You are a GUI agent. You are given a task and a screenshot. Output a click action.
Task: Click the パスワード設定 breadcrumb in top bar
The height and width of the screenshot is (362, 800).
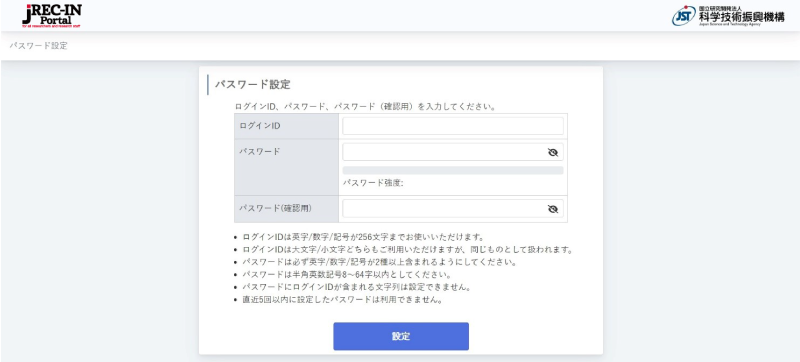tap(38, 46)
